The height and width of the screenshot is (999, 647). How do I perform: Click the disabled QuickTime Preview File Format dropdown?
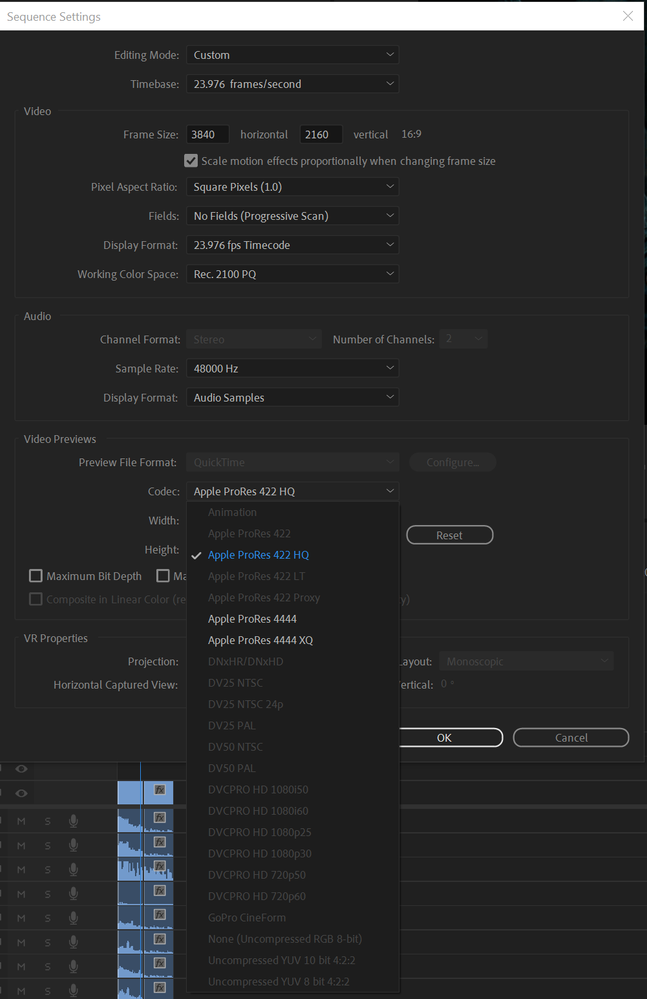(293, 462)
